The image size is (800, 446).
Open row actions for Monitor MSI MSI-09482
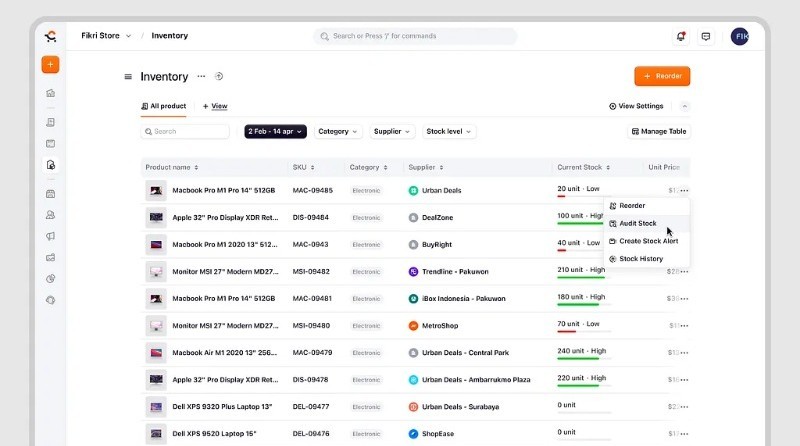684,271
